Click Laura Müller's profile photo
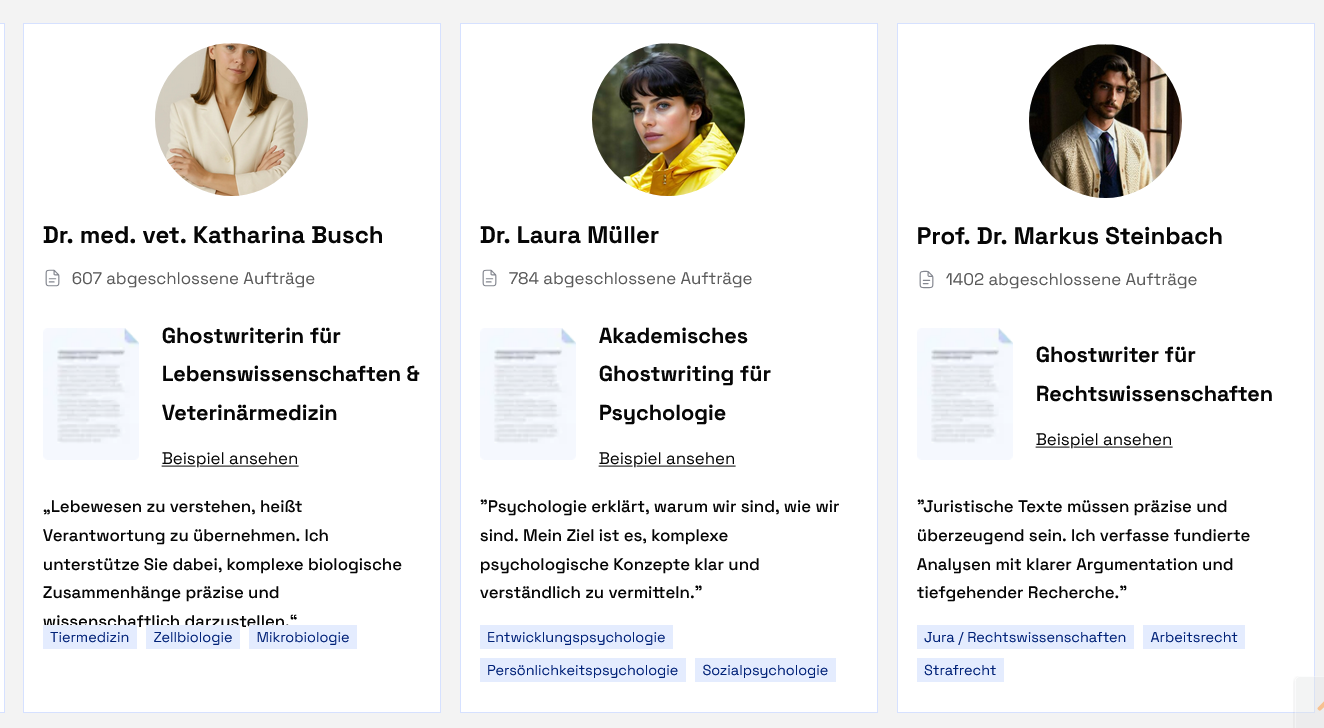The height and width of the screenshot is (728, 1324). coord(668,119)
